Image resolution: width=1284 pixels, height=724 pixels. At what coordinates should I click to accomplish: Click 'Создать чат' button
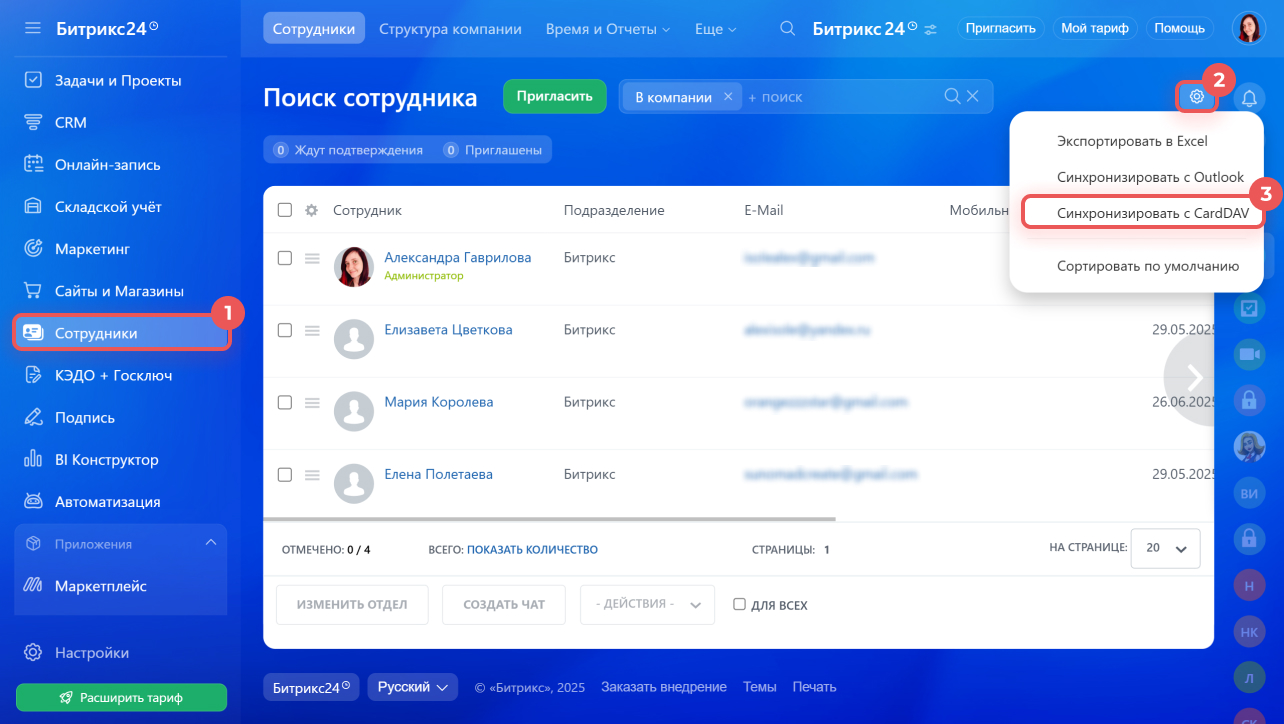(504, 605)
